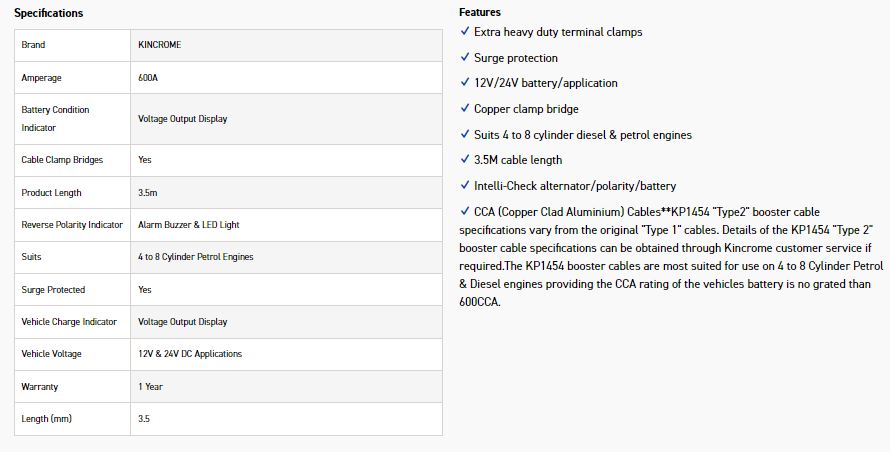Click the Cable Clamp Bridges row label
This screenshot has width=890, height=452.
[62, 160]
